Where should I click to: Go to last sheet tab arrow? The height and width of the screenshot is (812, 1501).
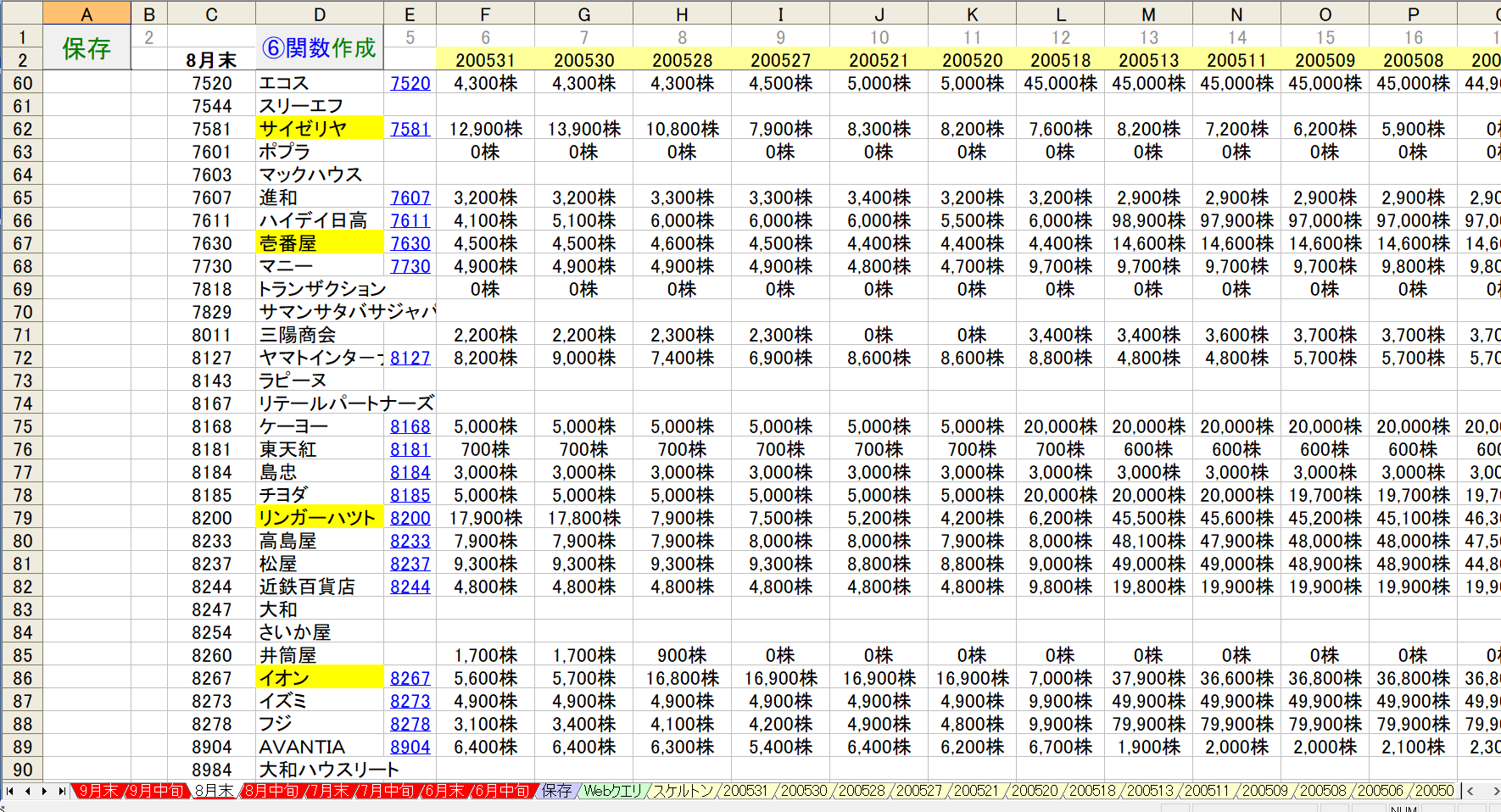click(61, 791)
